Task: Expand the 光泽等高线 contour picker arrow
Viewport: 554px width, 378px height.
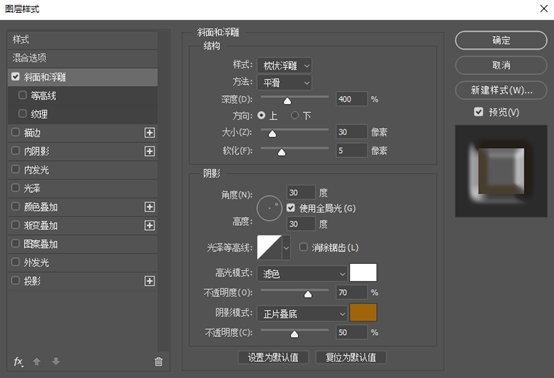Action: [286, 248]
